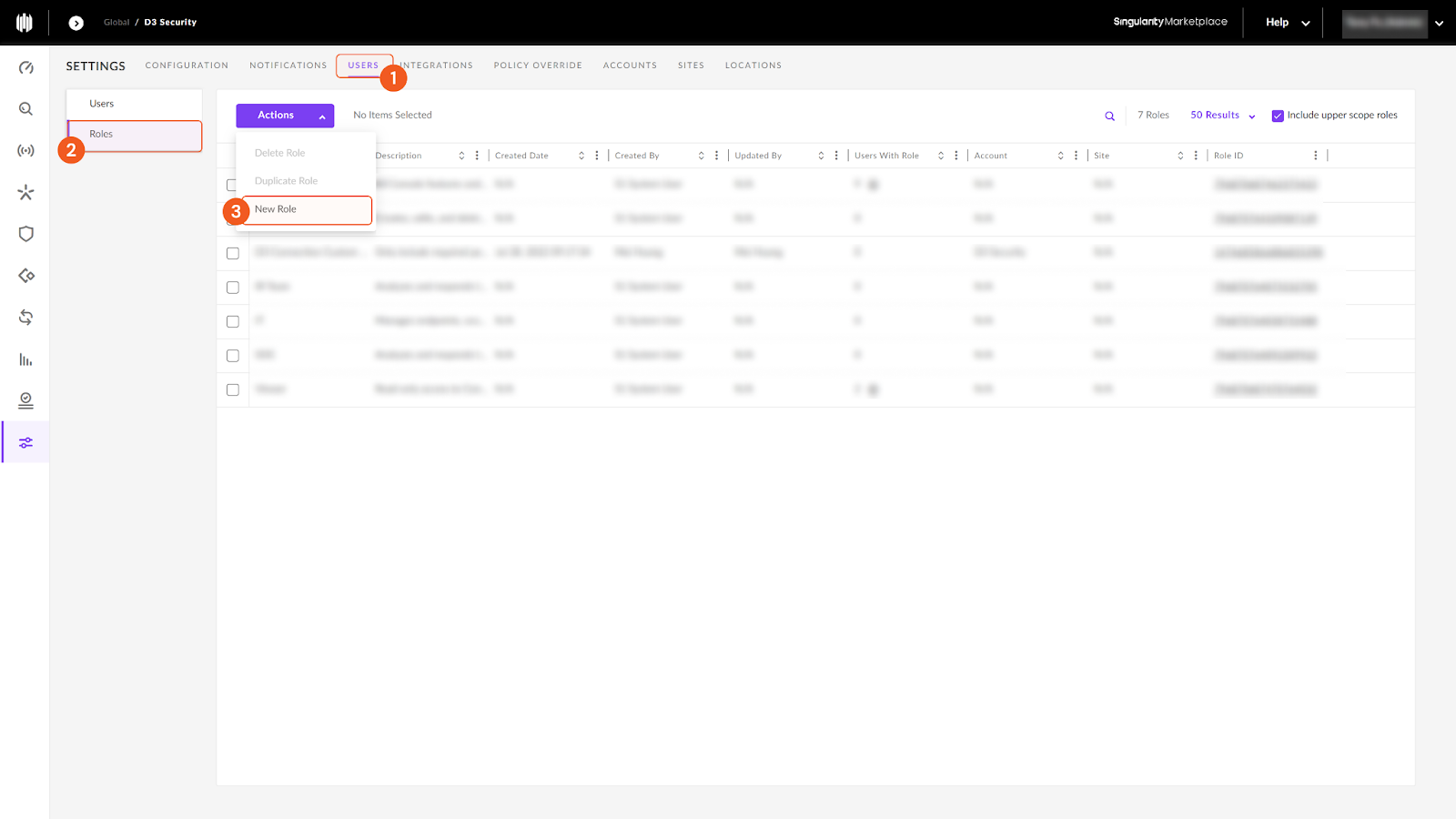This screenshot has height=819, width=1456.
Task: Open the Singularity Marketplace link
Action: coord(1169,22)
